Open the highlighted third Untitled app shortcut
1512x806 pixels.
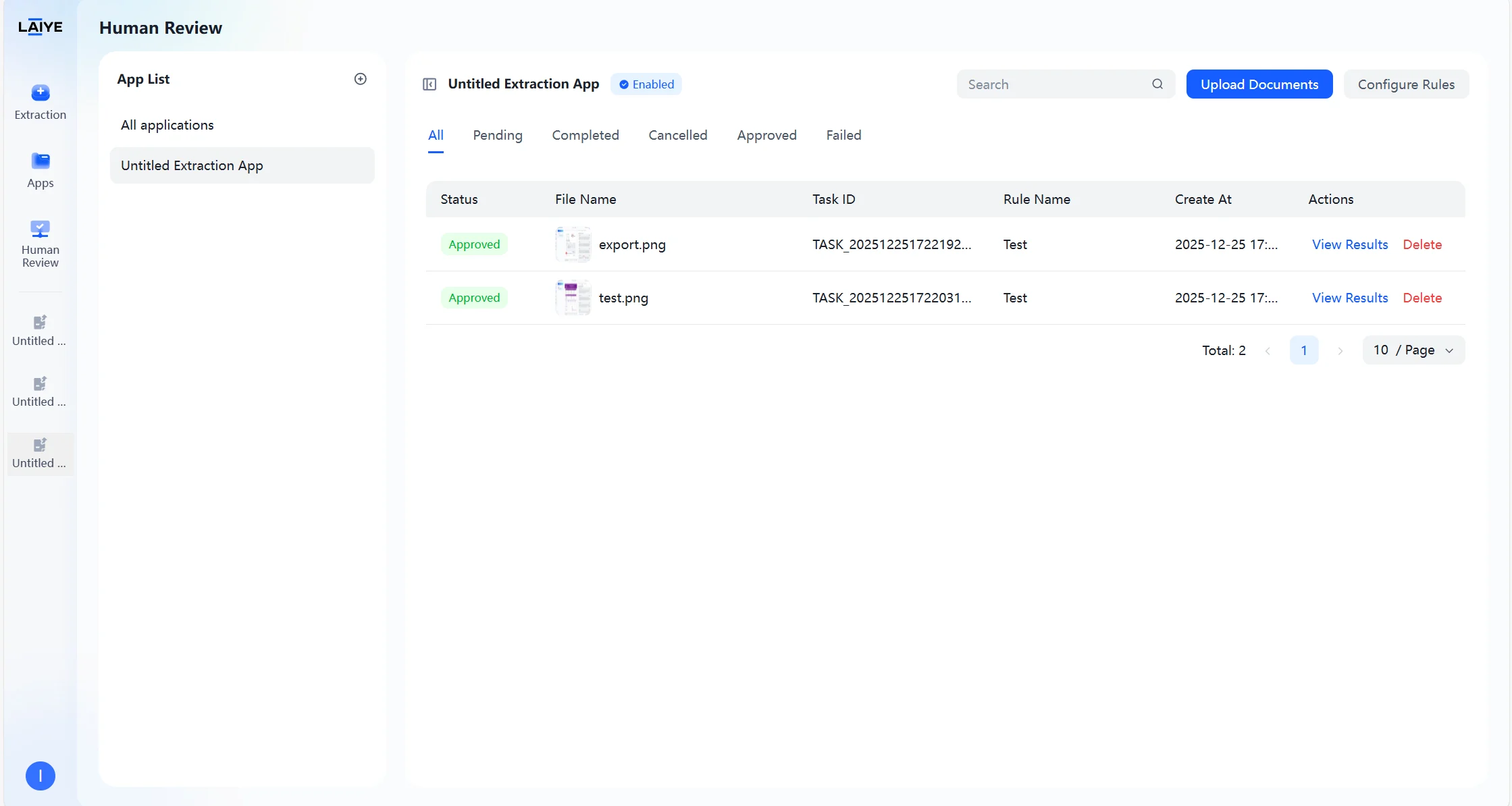tap(39, 454)
